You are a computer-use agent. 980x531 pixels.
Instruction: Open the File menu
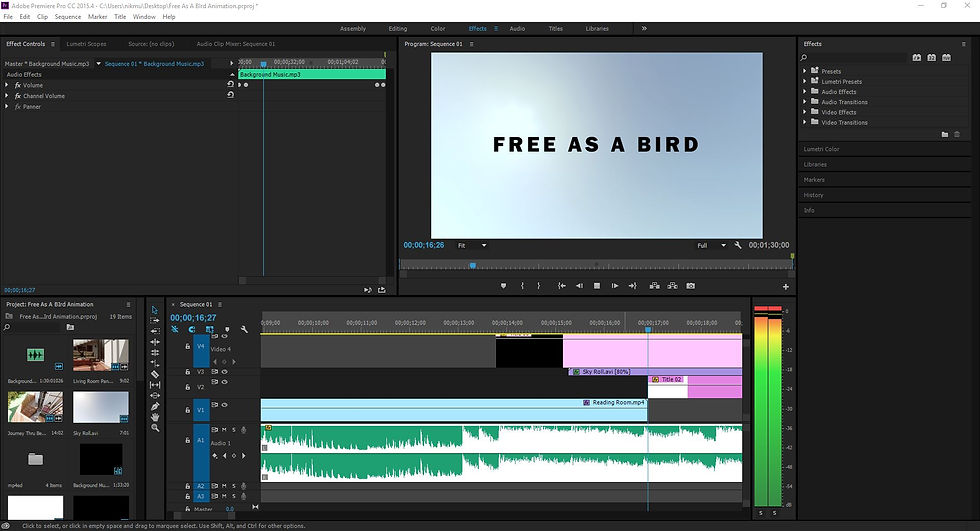[x=8, y=17]
